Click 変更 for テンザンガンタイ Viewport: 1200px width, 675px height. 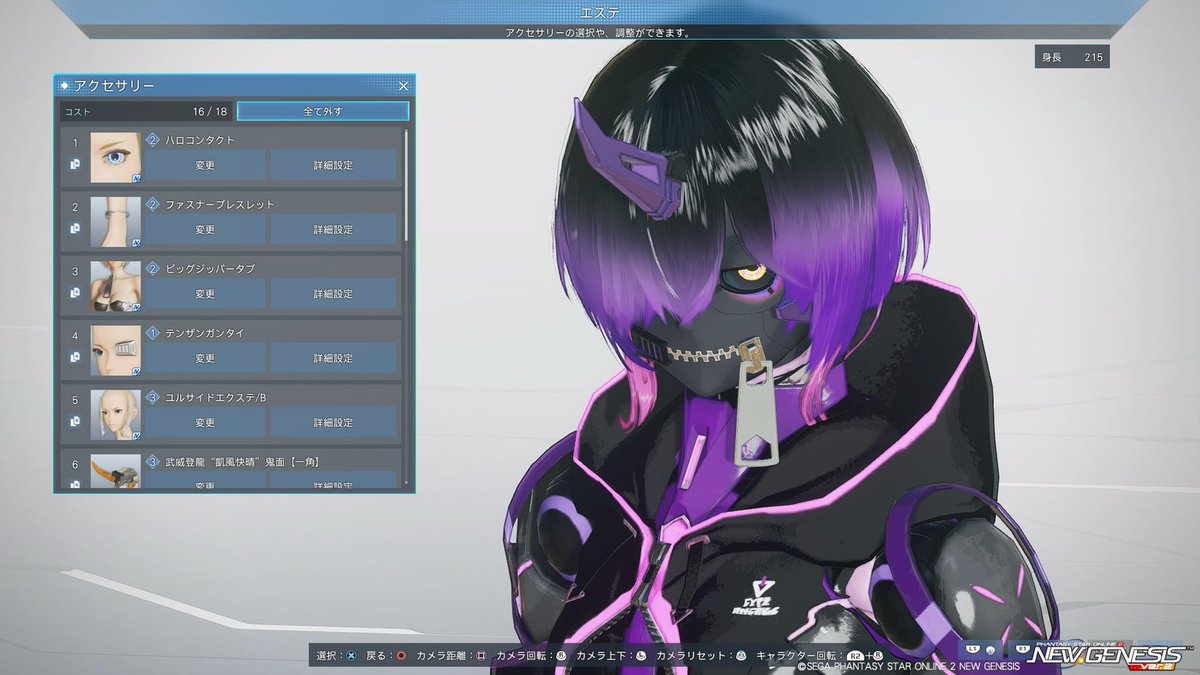pyautogui.click(x=206, y=358)
